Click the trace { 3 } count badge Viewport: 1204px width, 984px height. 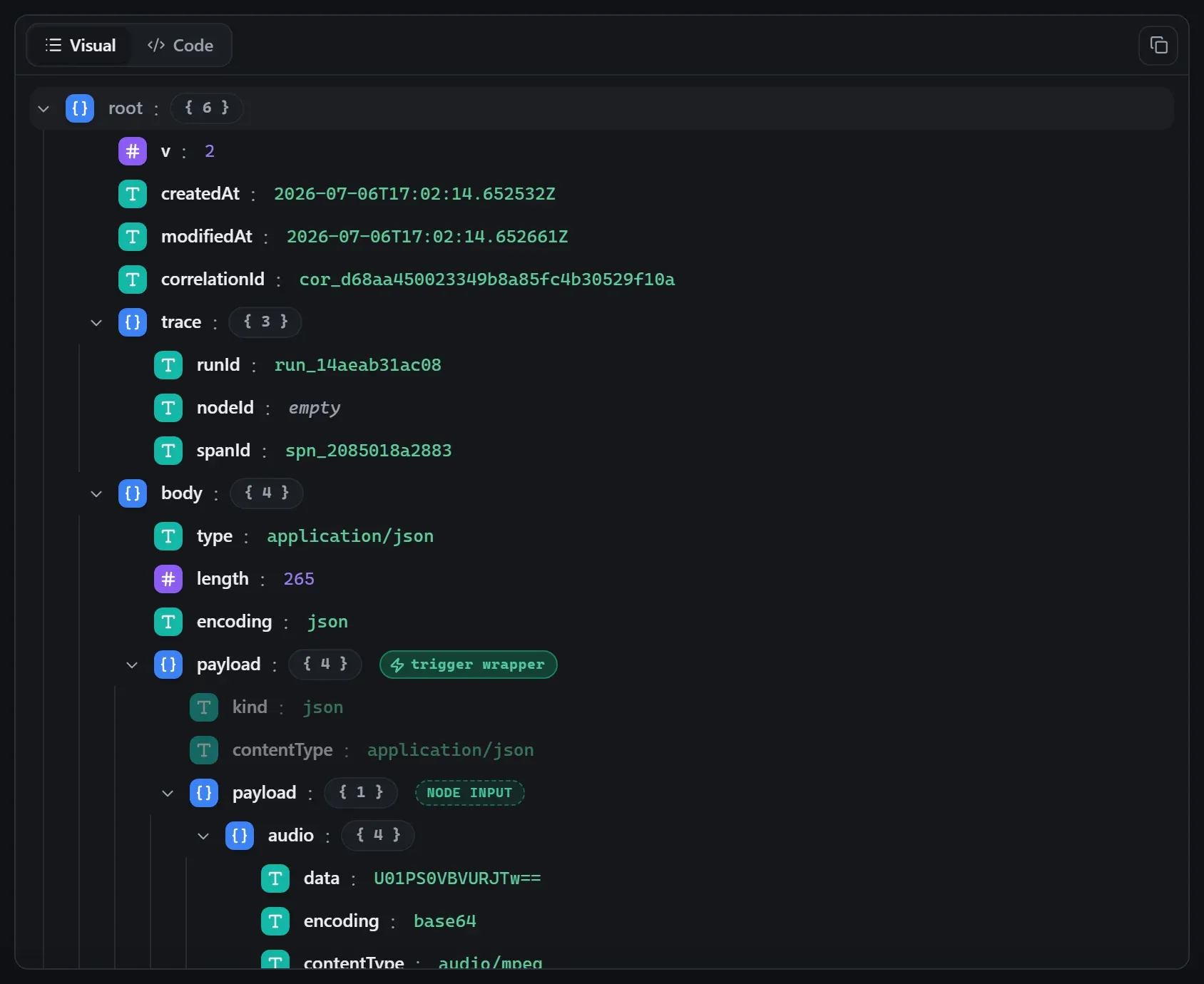pyautogui.click(x=265, y=322)
